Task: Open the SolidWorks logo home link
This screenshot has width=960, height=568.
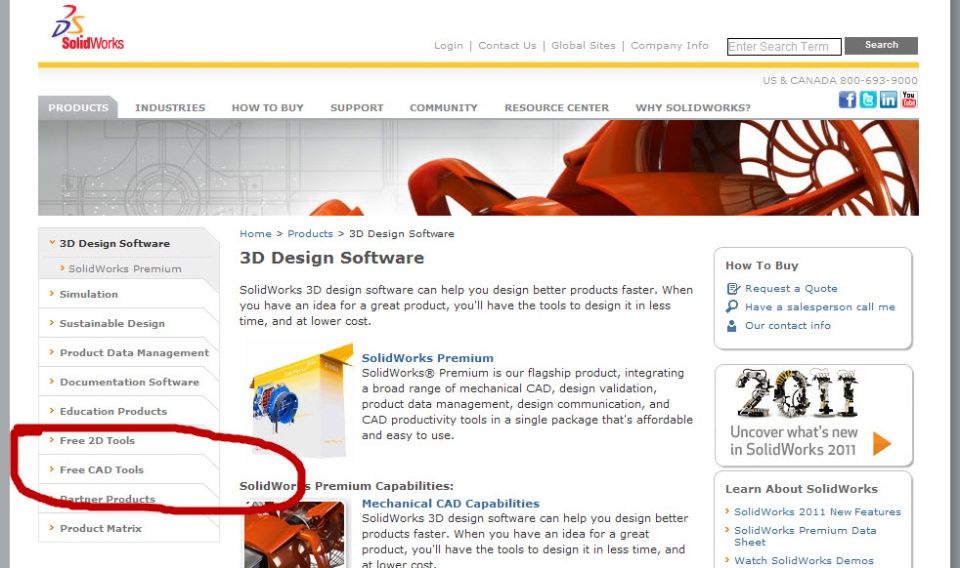Action: (88, 28)
